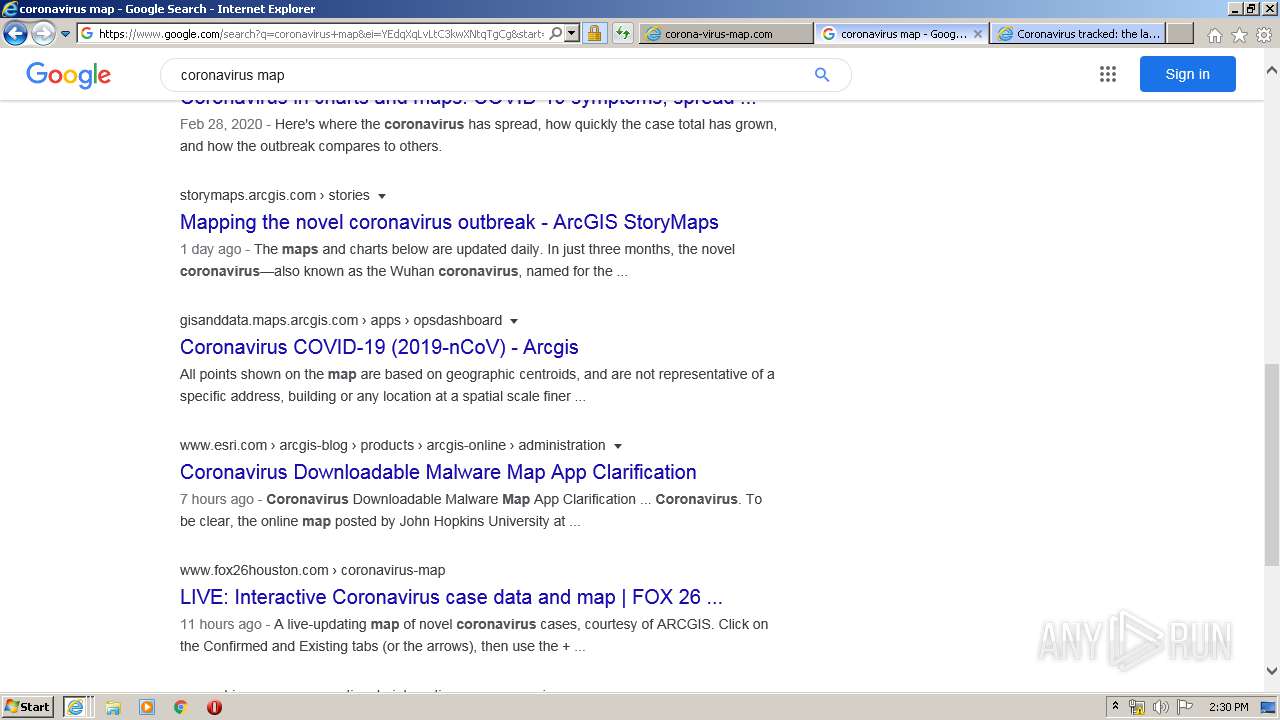Expand storymaps.arcgis.com result options arrow
The width and height of the screenshot is (1280, 720).
click(x=382, y=196)
